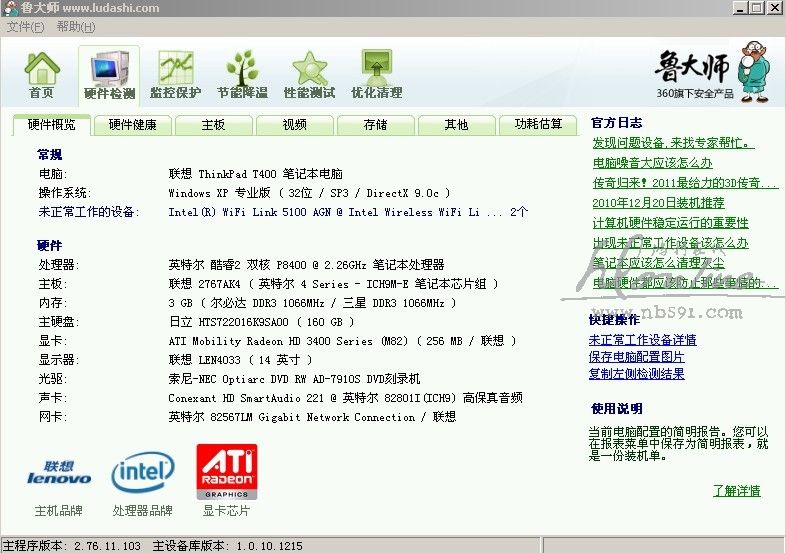The image size is (786, 553).
Task: Open the 帮助(H) menu
Action: pyautogui.click(x=76, y=27)
